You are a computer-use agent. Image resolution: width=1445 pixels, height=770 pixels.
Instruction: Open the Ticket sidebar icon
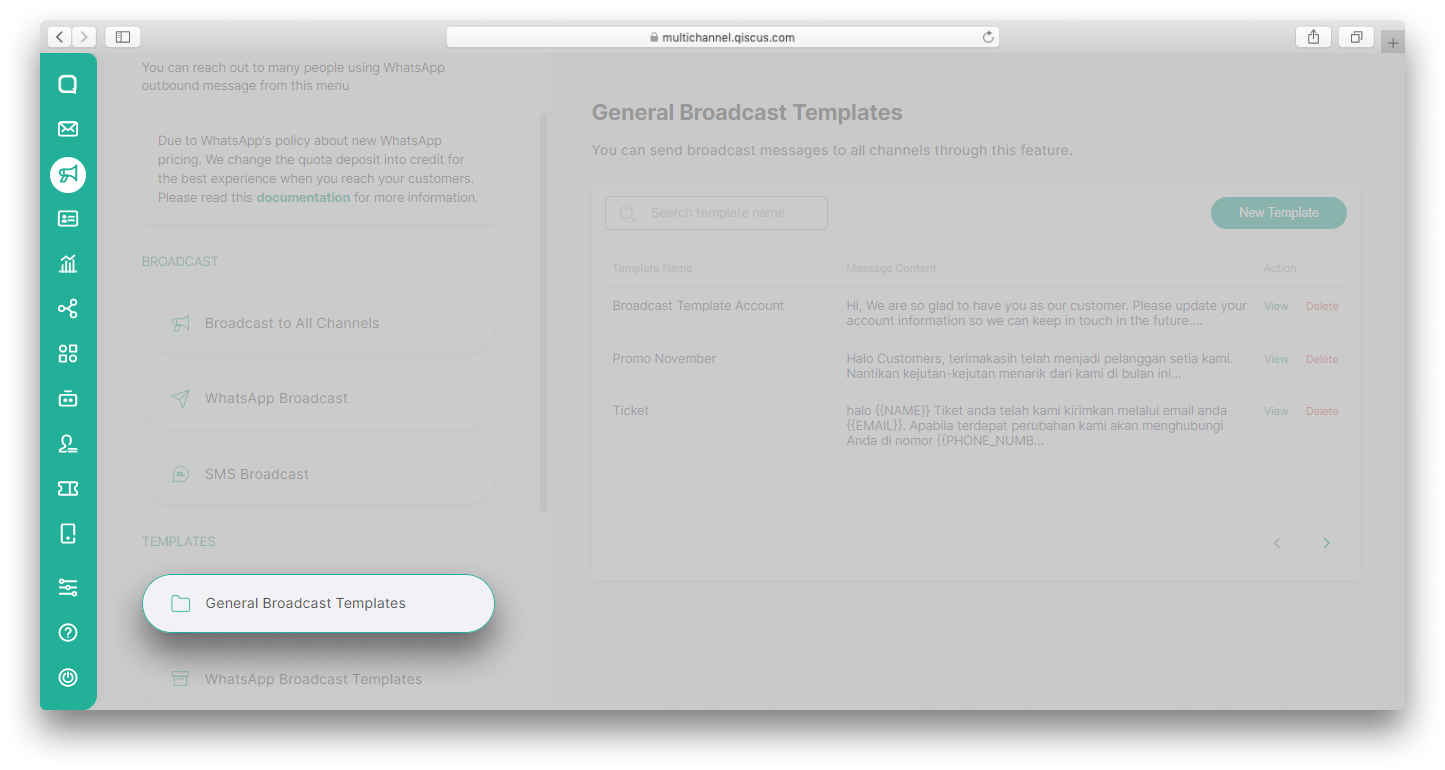coord(68,489)
